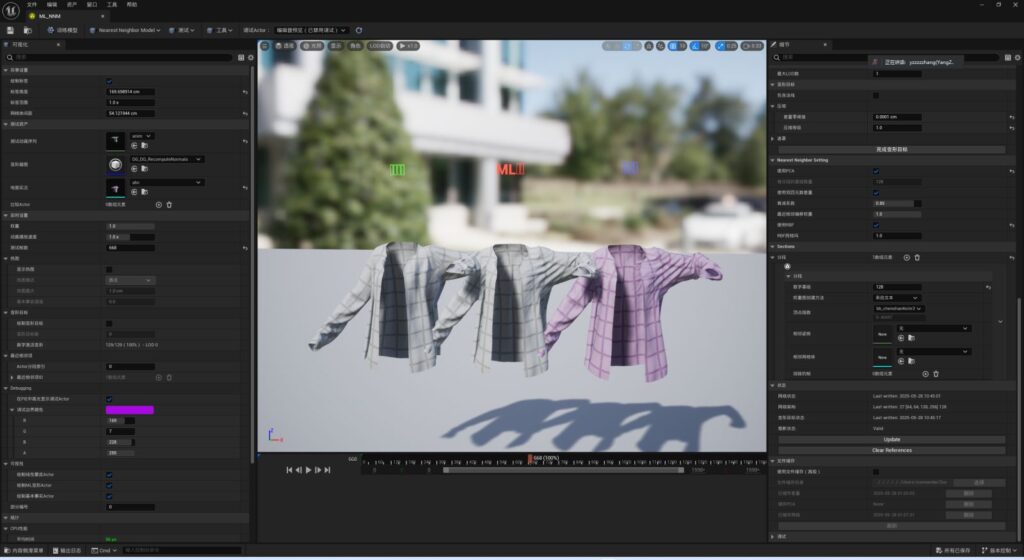Jump to the start of the animation
Viewport: 1024px width, 560px height.
tap(289, 469)
